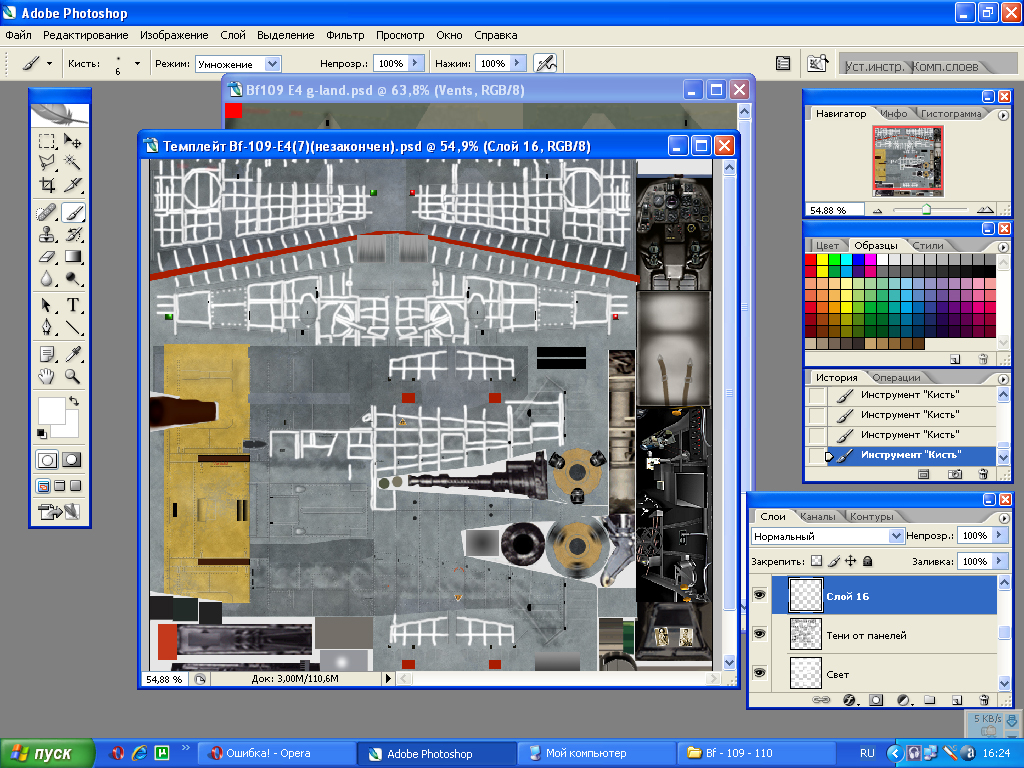The height and width of the screenshot is (768, 1024).
Task: Click the delete layer trash icon
Action: (984, 700)
